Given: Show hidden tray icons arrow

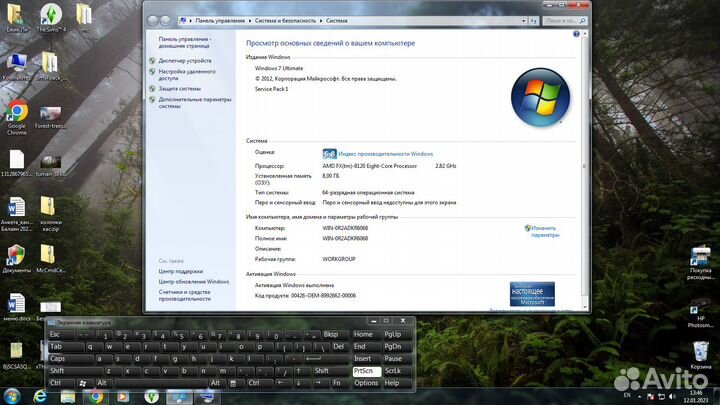Looking at the screenshot, I should 639,396.
